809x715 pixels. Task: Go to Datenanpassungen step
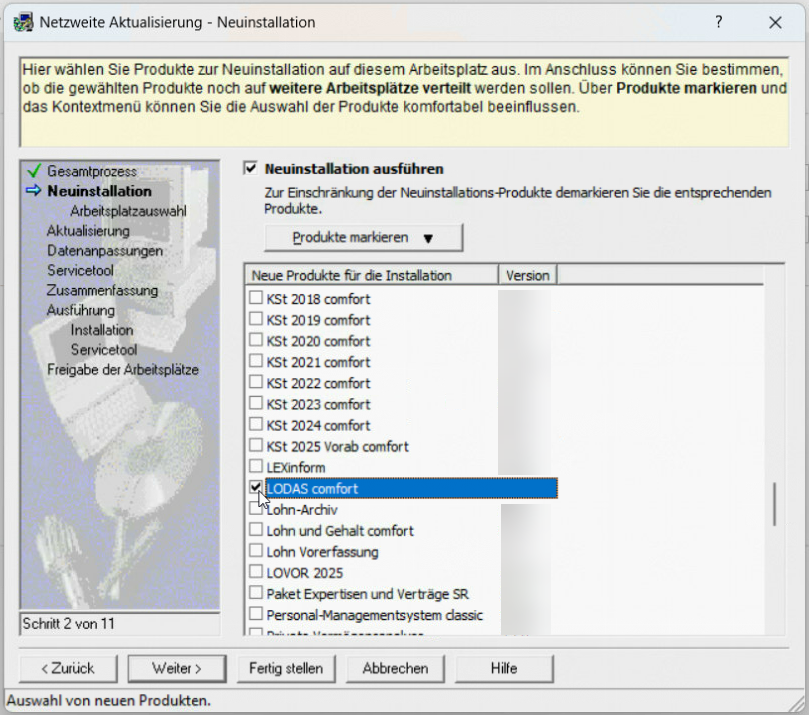pos(104,251)
